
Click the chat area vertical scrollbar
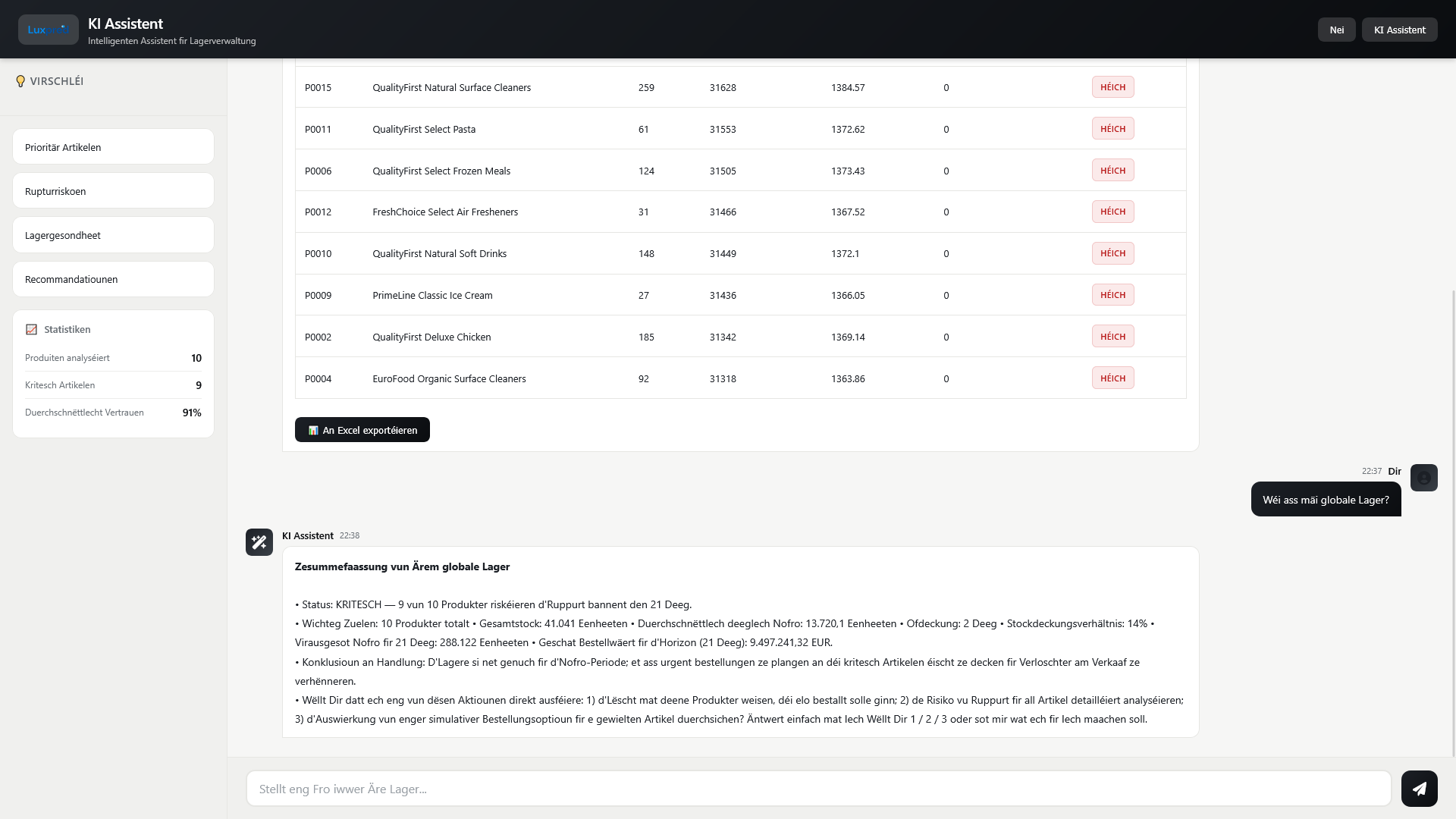[x=1453, y=523]
